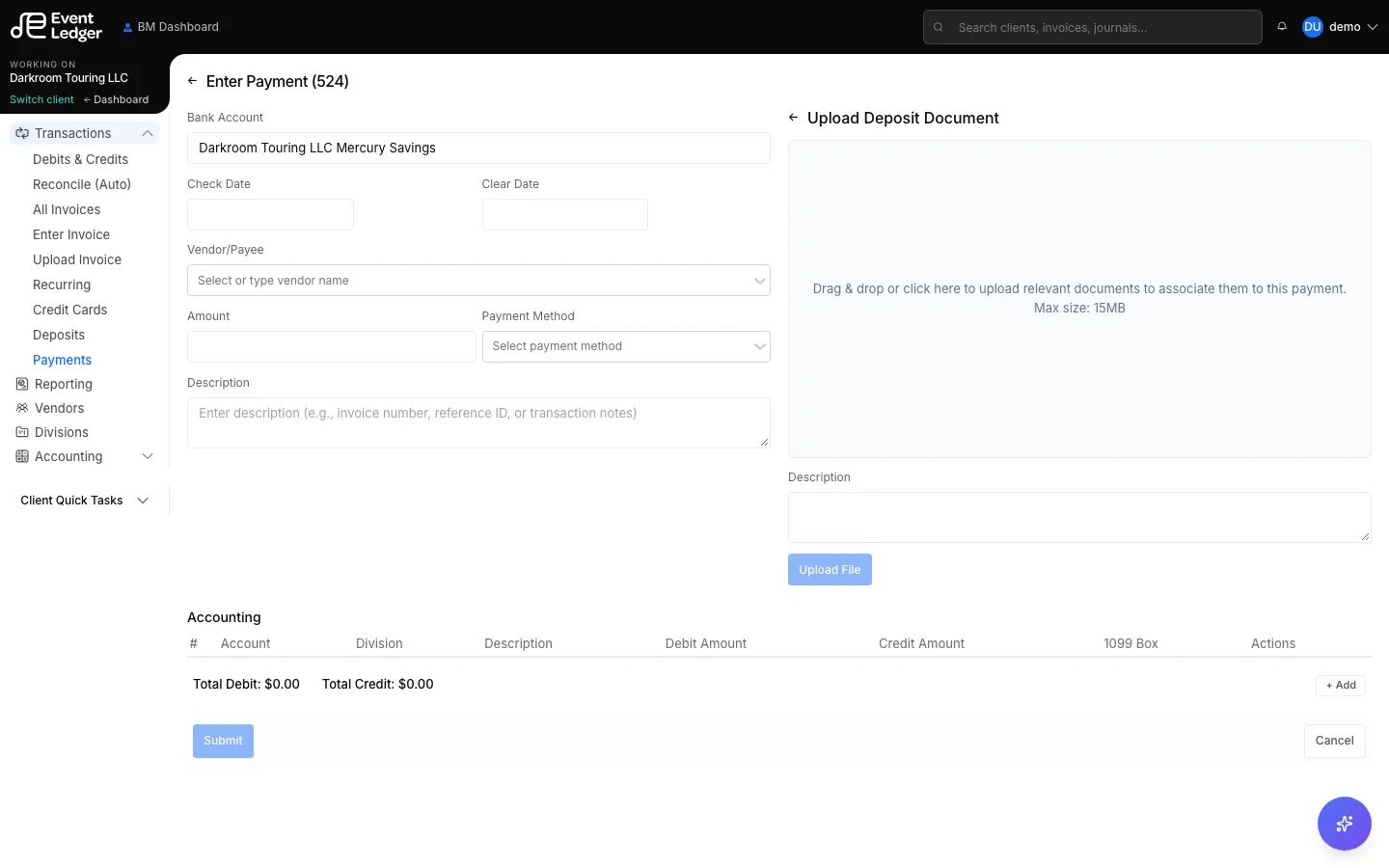This screenshot has height=868, width=1389.
Task: Open Recurring transactions
Action: pyautogui.click(x=62, y=285)
